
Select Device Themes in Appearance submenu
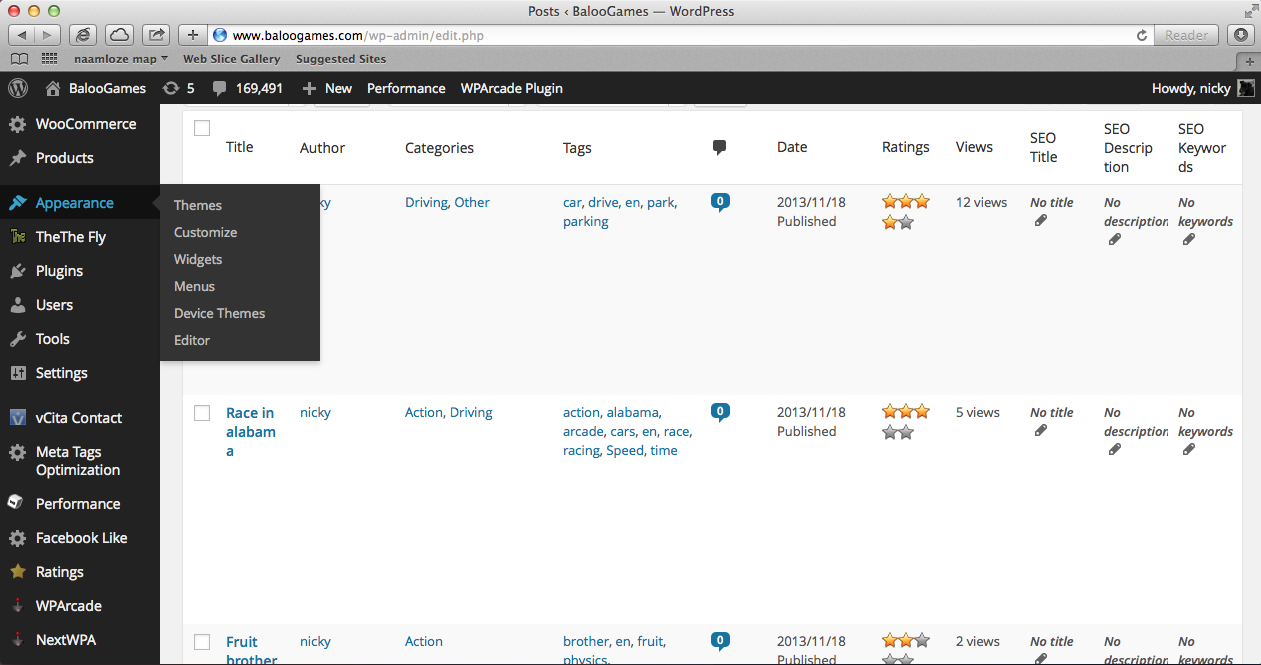pos(220,313)
